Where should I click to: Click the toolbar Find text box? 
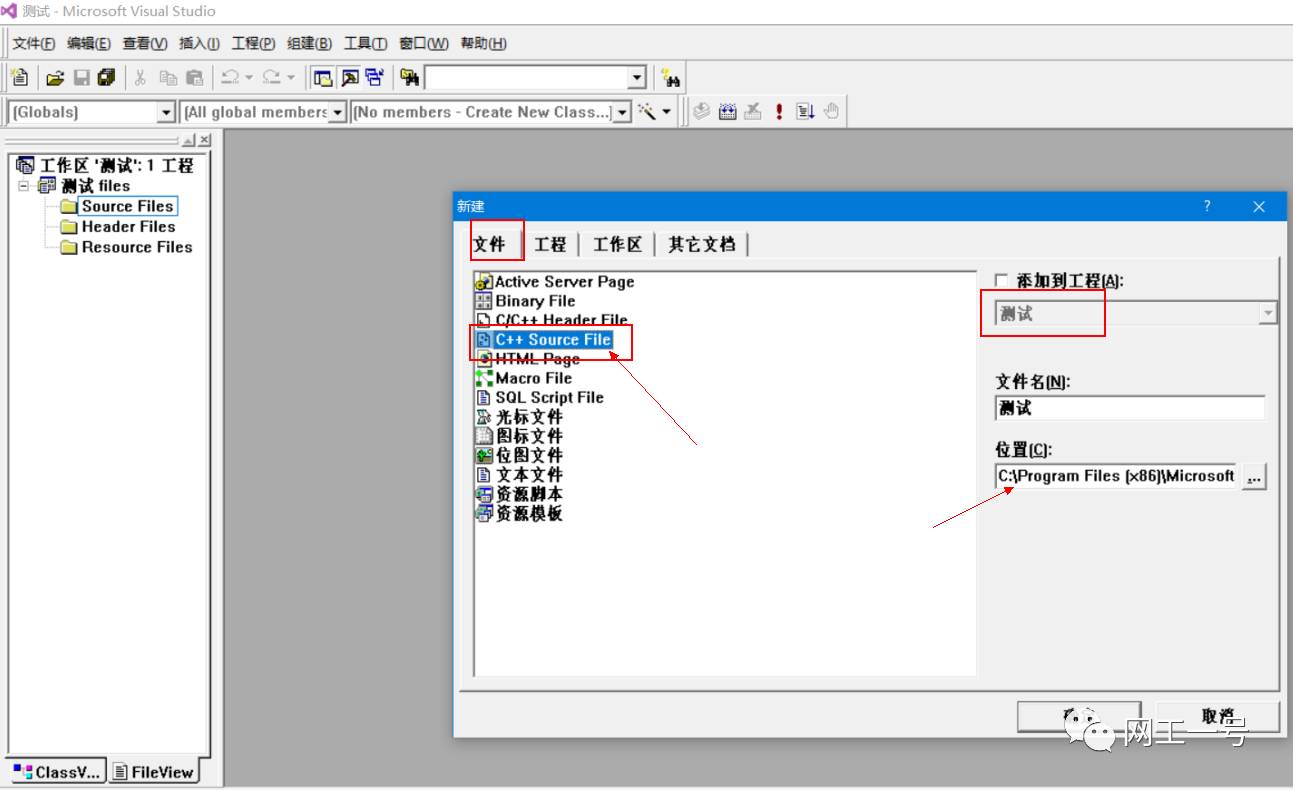point(527,78)
